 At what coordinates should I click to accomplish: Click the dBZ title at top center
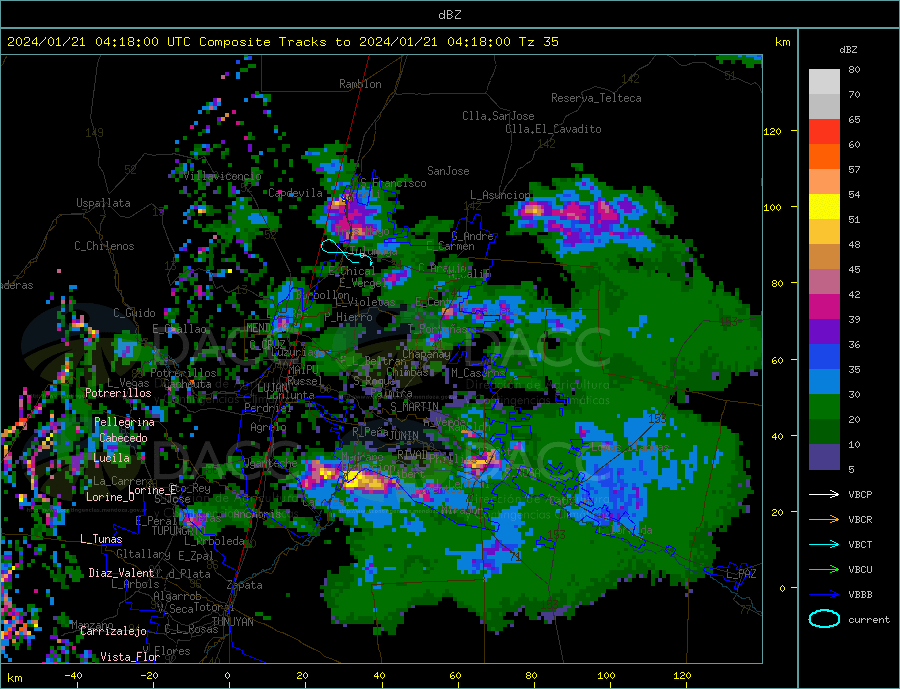click(x=449, y=15)
